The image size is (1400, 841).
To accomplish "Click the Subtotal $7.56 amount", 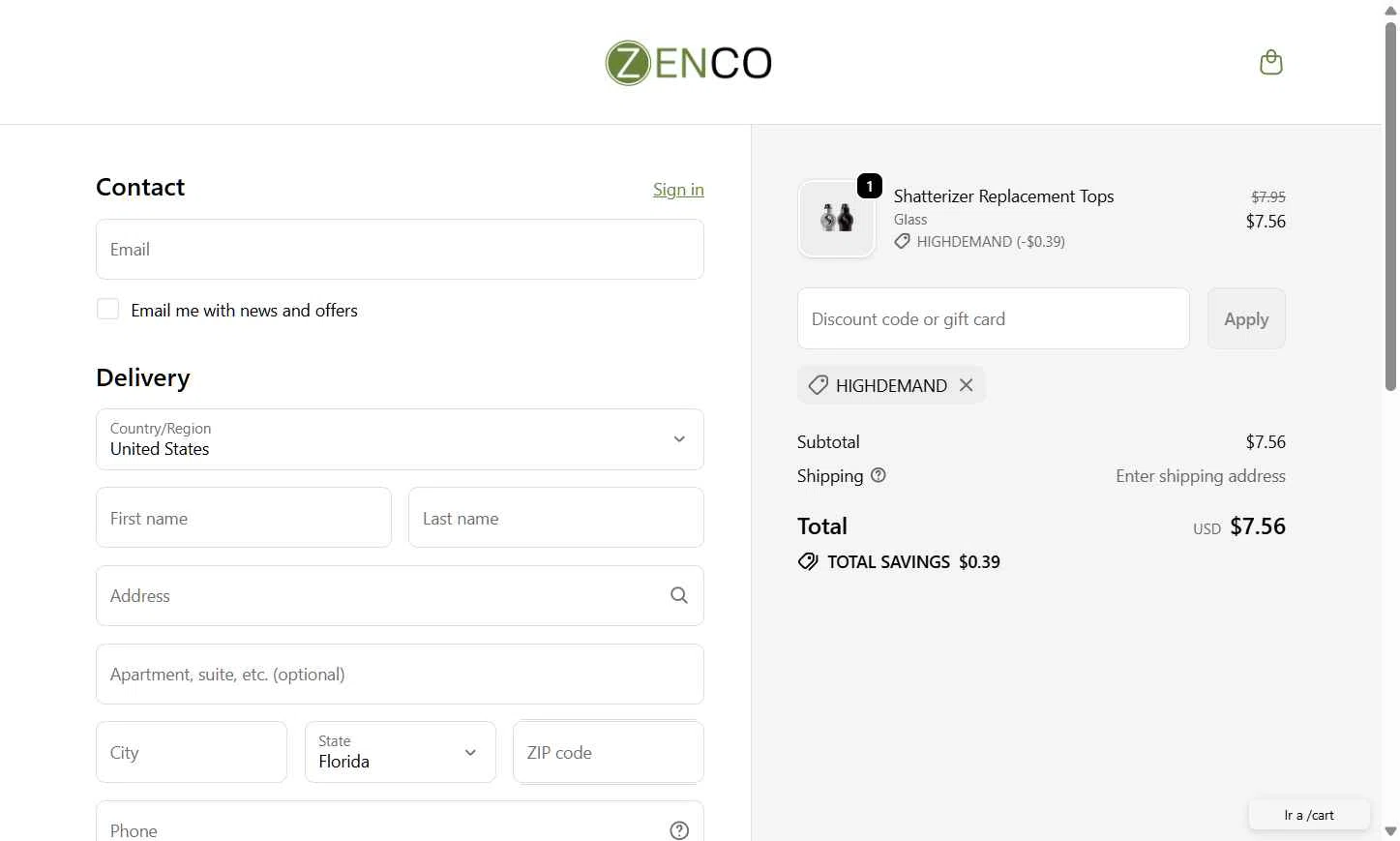I will [1266, 442].
